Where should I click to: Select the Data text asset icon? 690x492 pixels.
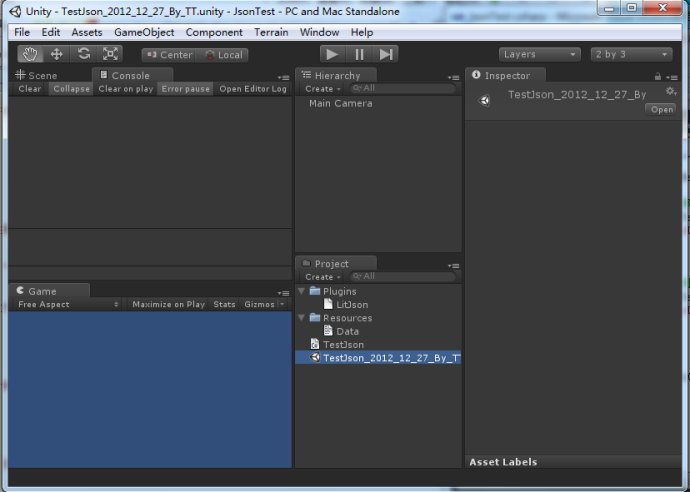328,330
